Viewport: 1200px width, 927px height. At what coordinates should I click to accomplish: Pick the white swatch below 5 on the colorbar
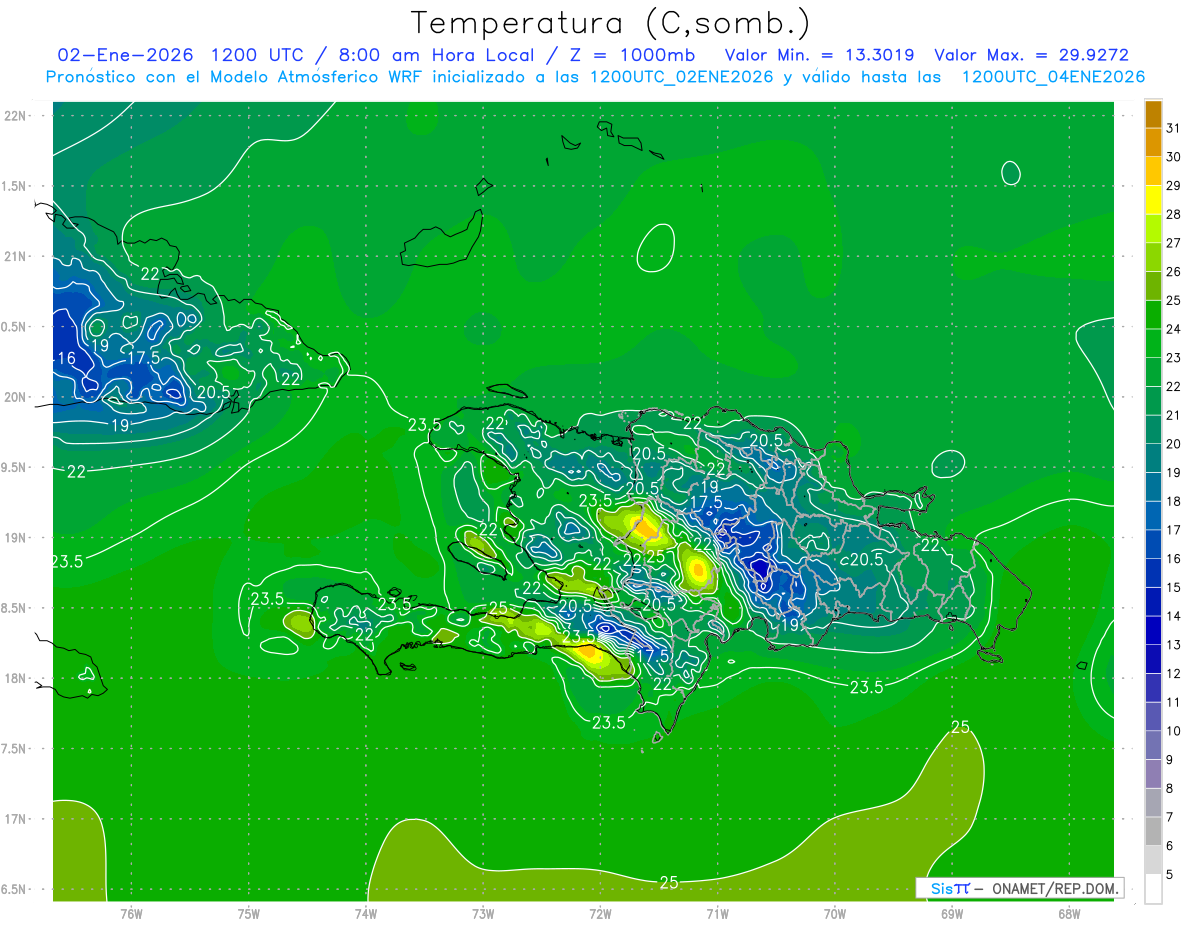[1153, 889]
